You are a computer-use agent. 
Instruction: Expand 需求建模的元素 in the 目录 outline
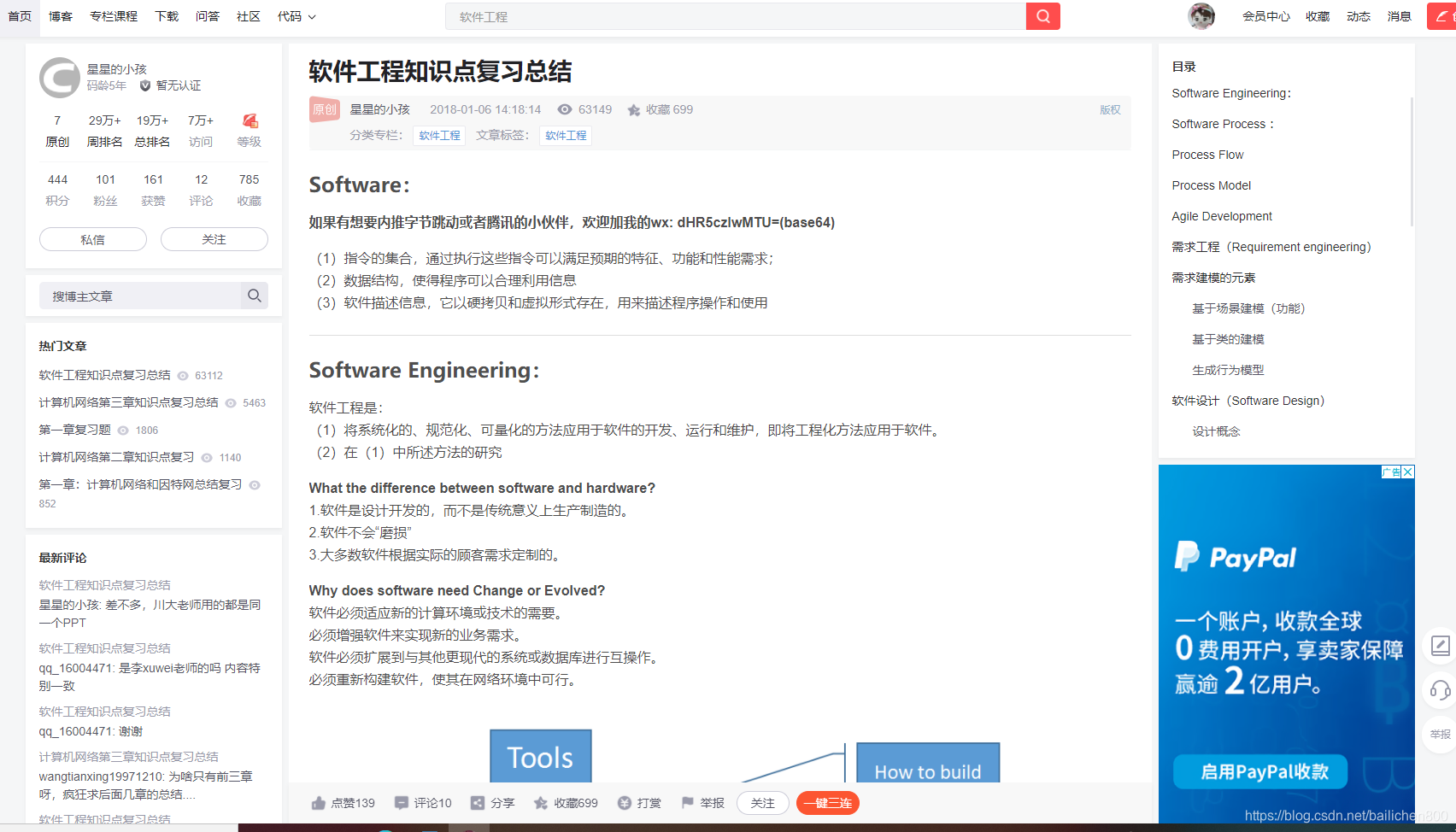1212,277
